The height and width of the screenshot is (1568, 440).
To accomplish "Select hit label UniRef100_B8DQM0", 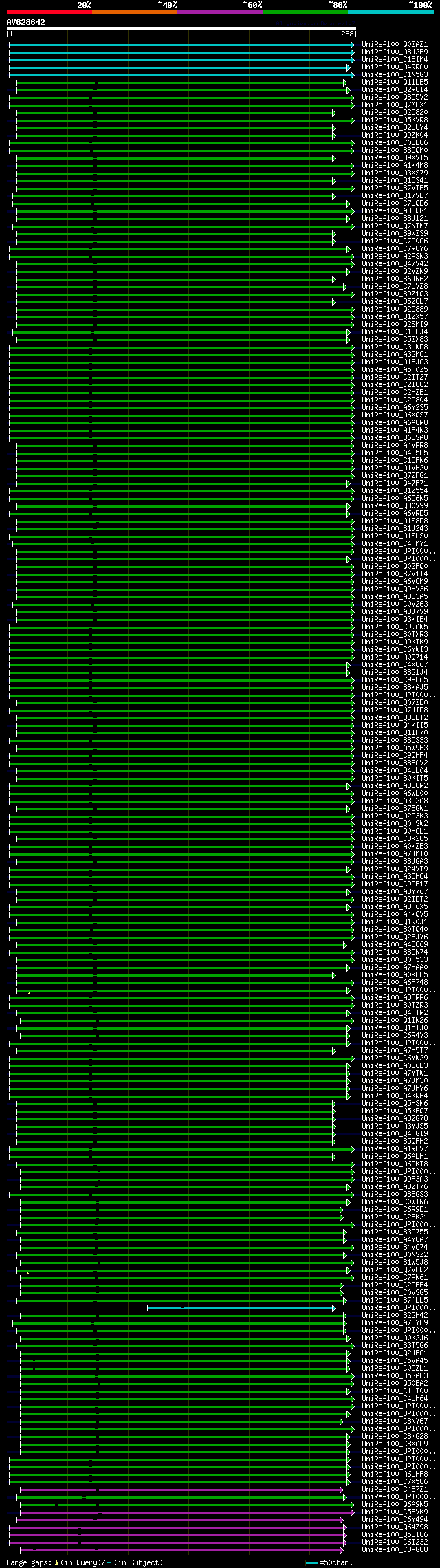I will coord(395,151).
